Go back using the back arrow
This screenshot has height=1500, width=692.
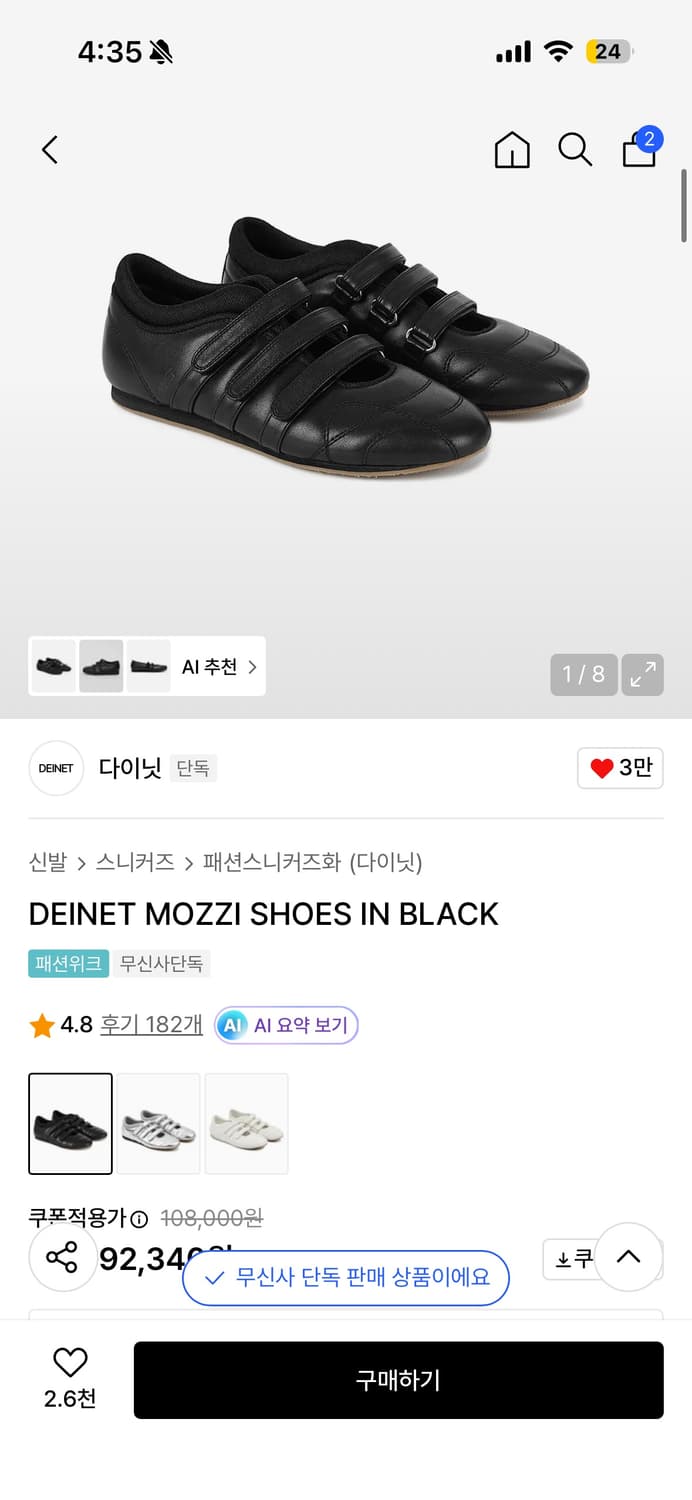tap(49, 148)
